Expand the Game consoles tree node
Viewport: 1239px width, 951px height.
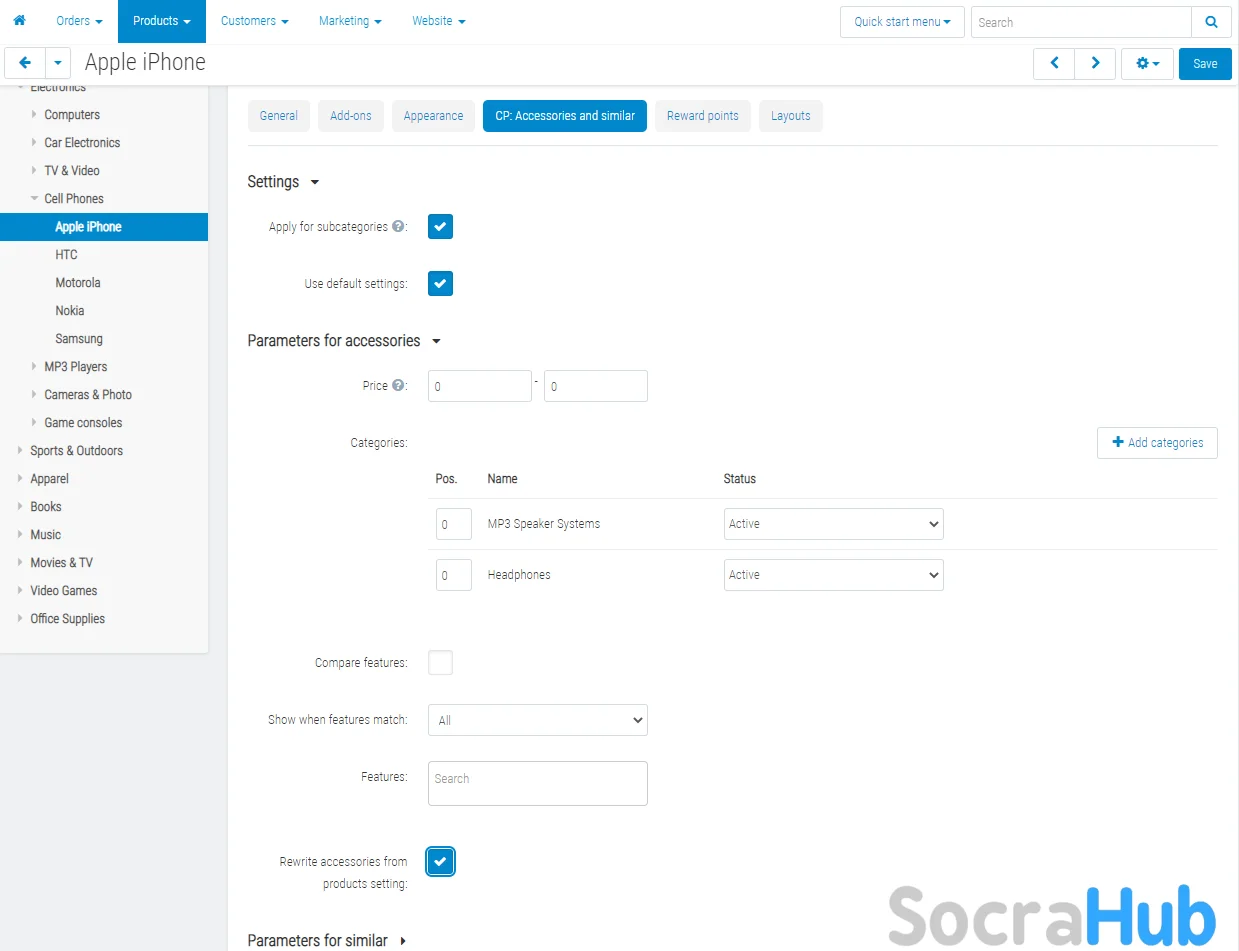tap(35, 423)
